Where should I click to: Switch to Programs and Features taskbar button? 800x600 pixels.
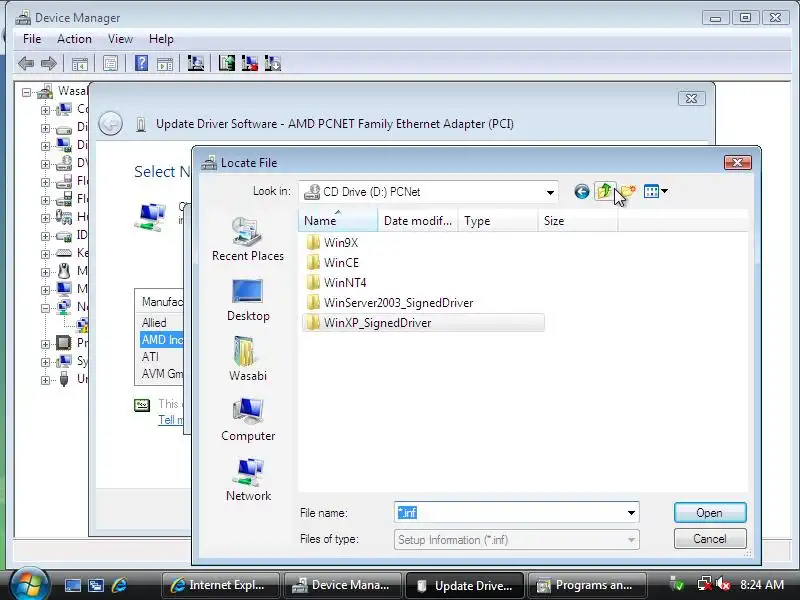pos(587,585)
